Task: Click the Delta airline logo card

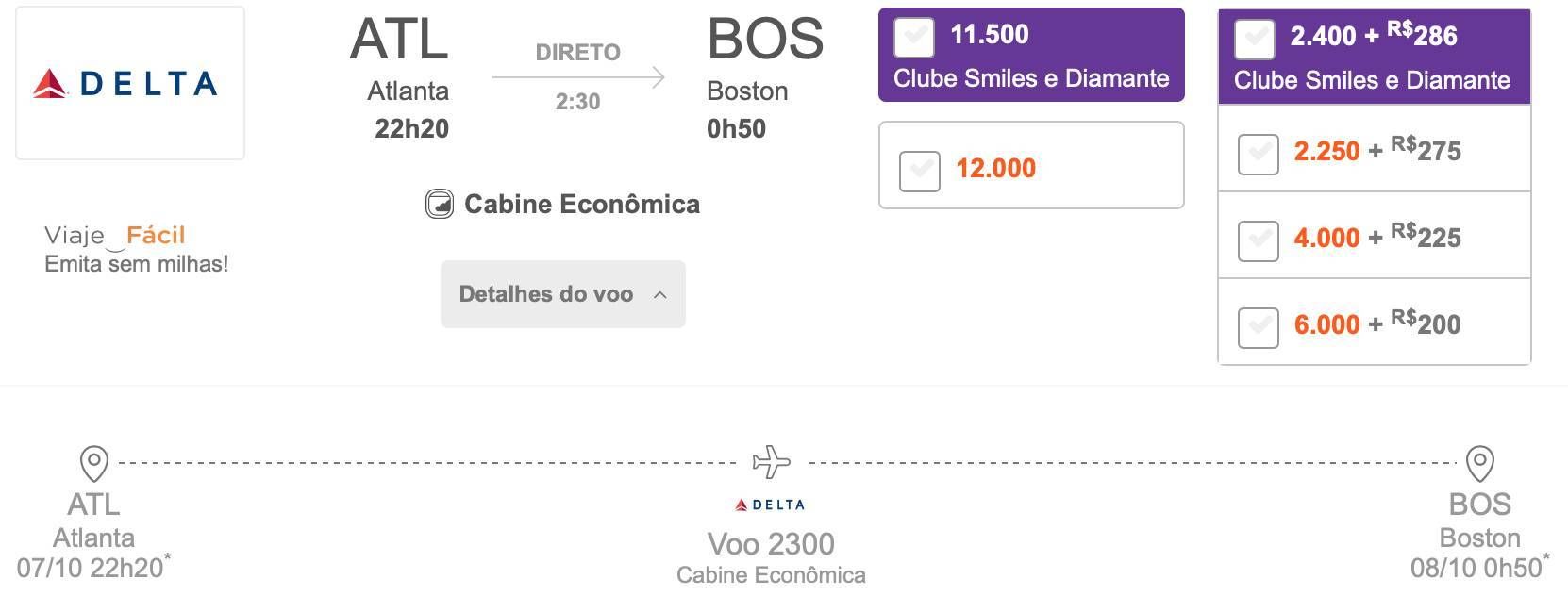Action: coord(130,83)
